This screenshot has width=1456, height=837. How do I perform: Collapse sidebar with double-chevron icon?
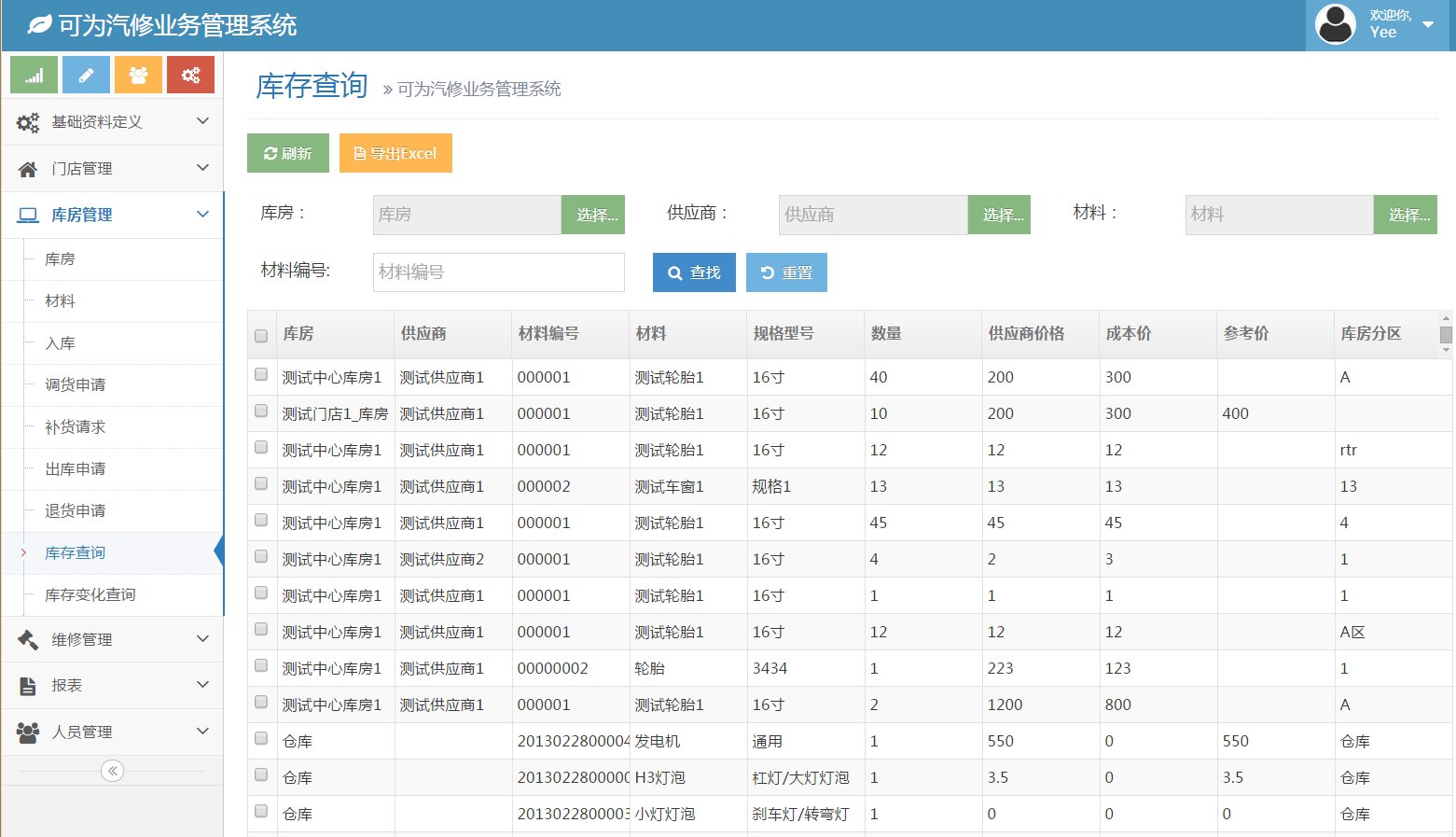112,771
